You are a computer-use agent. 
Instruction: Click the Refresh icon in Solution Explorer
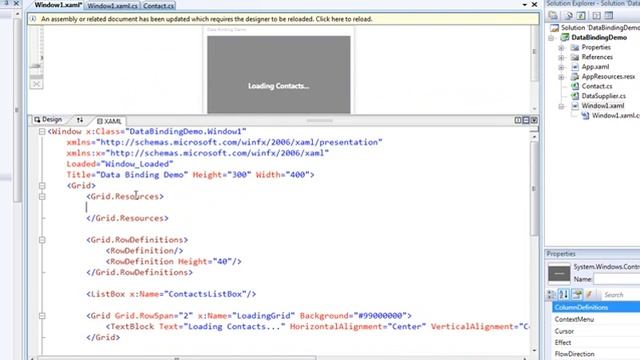pyautogui.click(x=581, y=16)
